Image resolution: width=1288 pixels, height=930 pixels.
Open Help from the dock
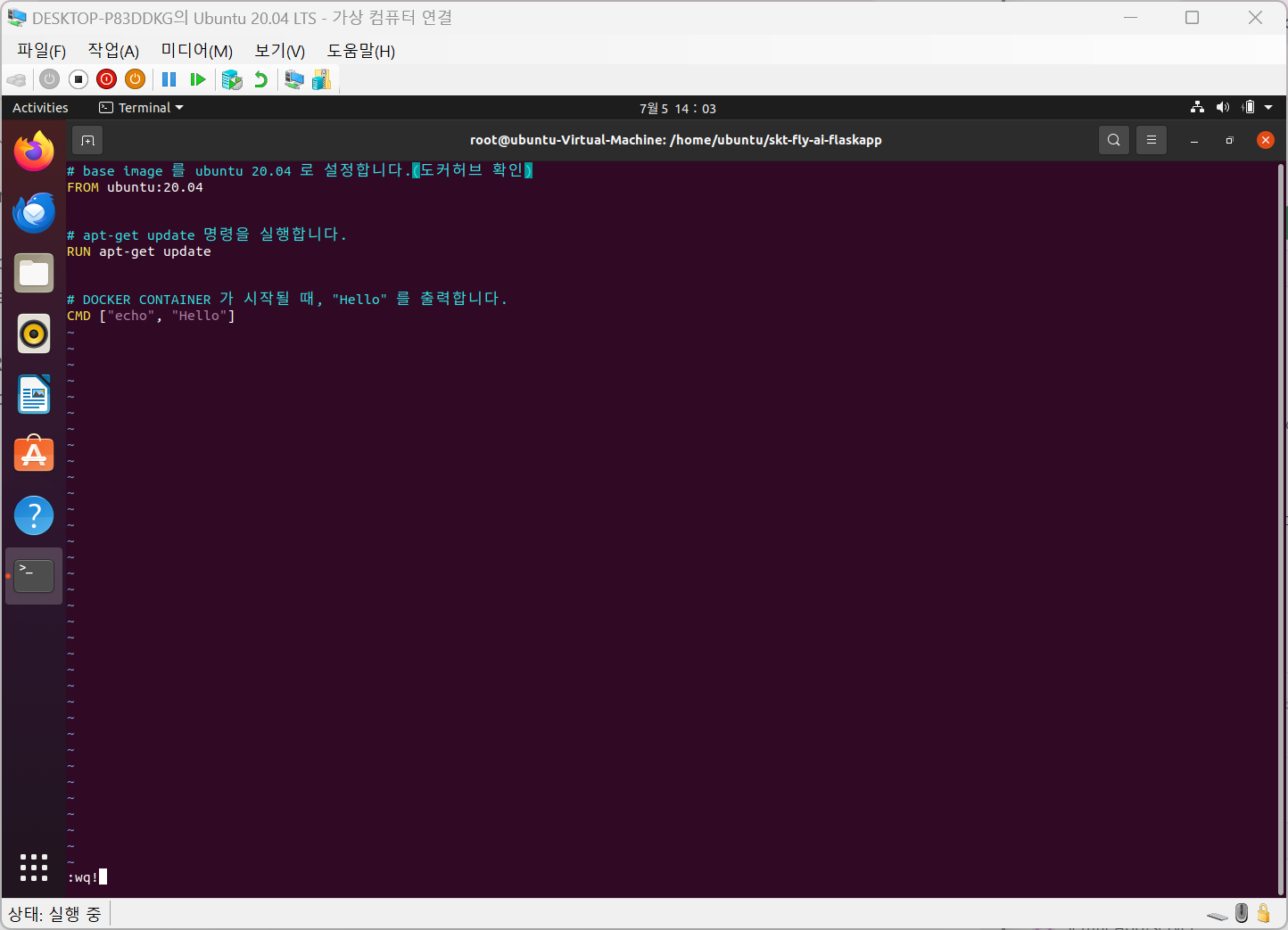[34, 515]
